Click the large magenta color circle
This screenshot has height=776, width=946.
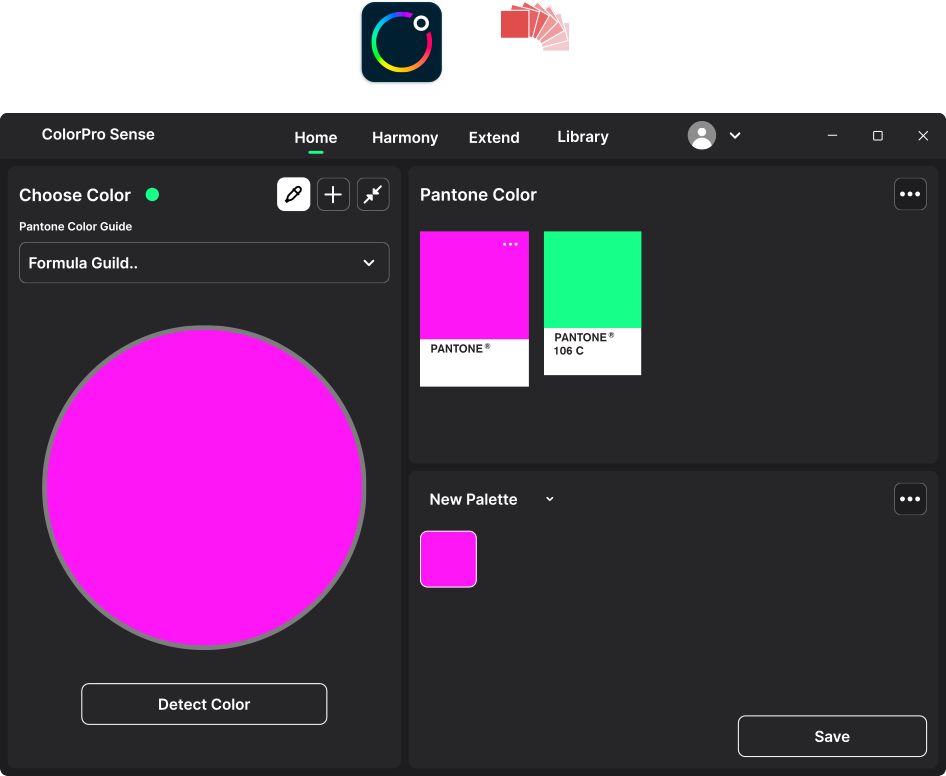pyautogui.click(x=204, y=488)
